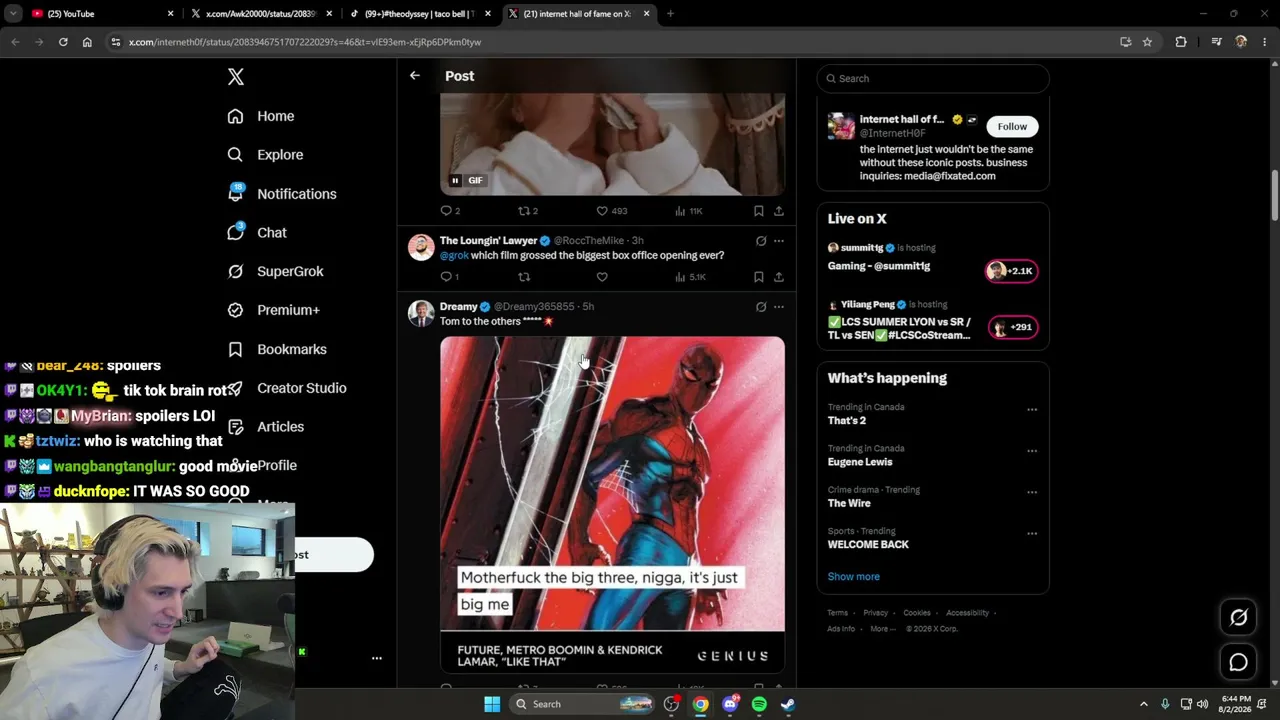Open the Spider-Man image in Dreamy's post
This screenshot has width=1280, height=720.
(x=612, y=503)
